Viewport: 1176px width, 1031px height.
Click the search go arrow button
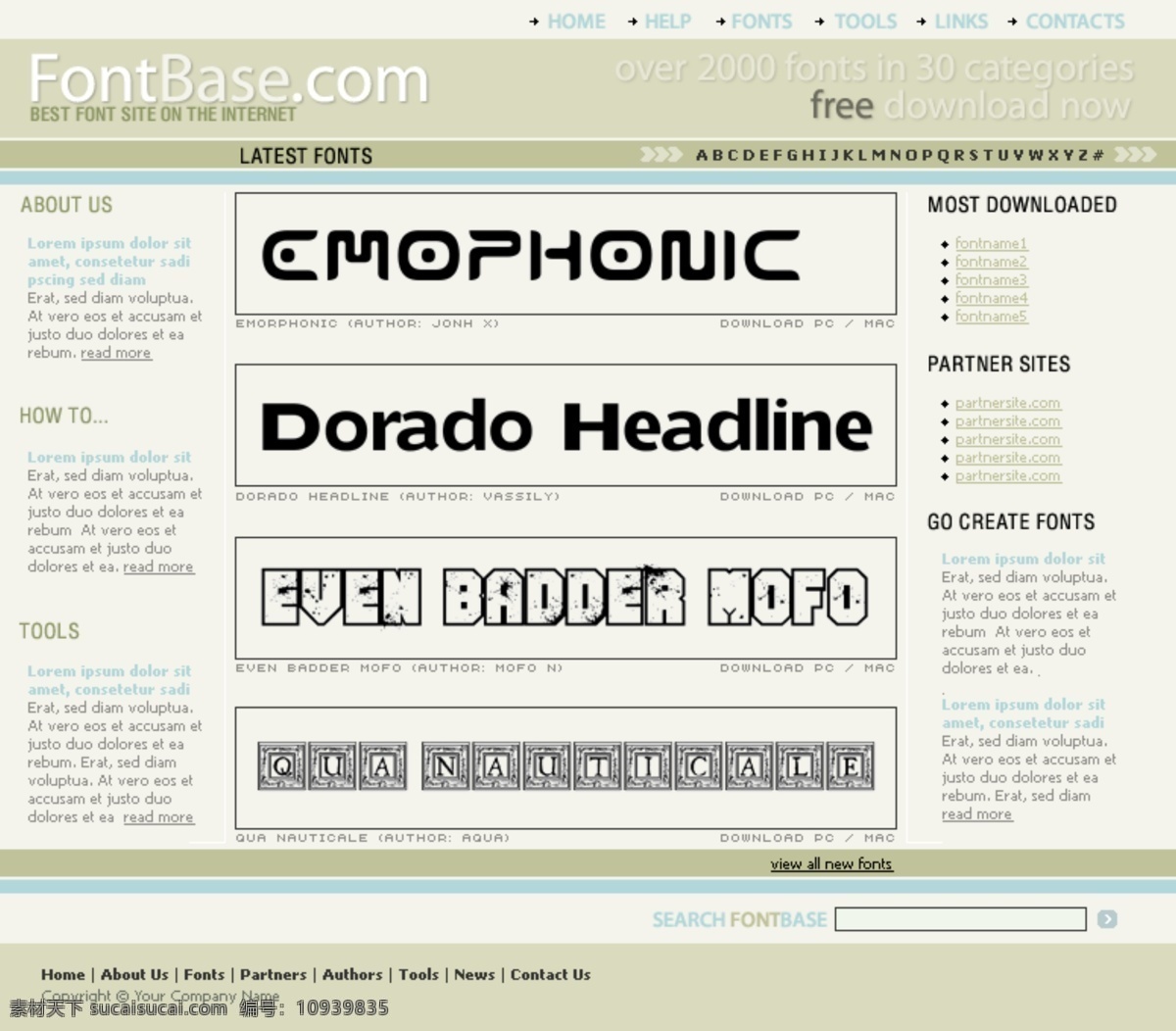point(1107,919)
